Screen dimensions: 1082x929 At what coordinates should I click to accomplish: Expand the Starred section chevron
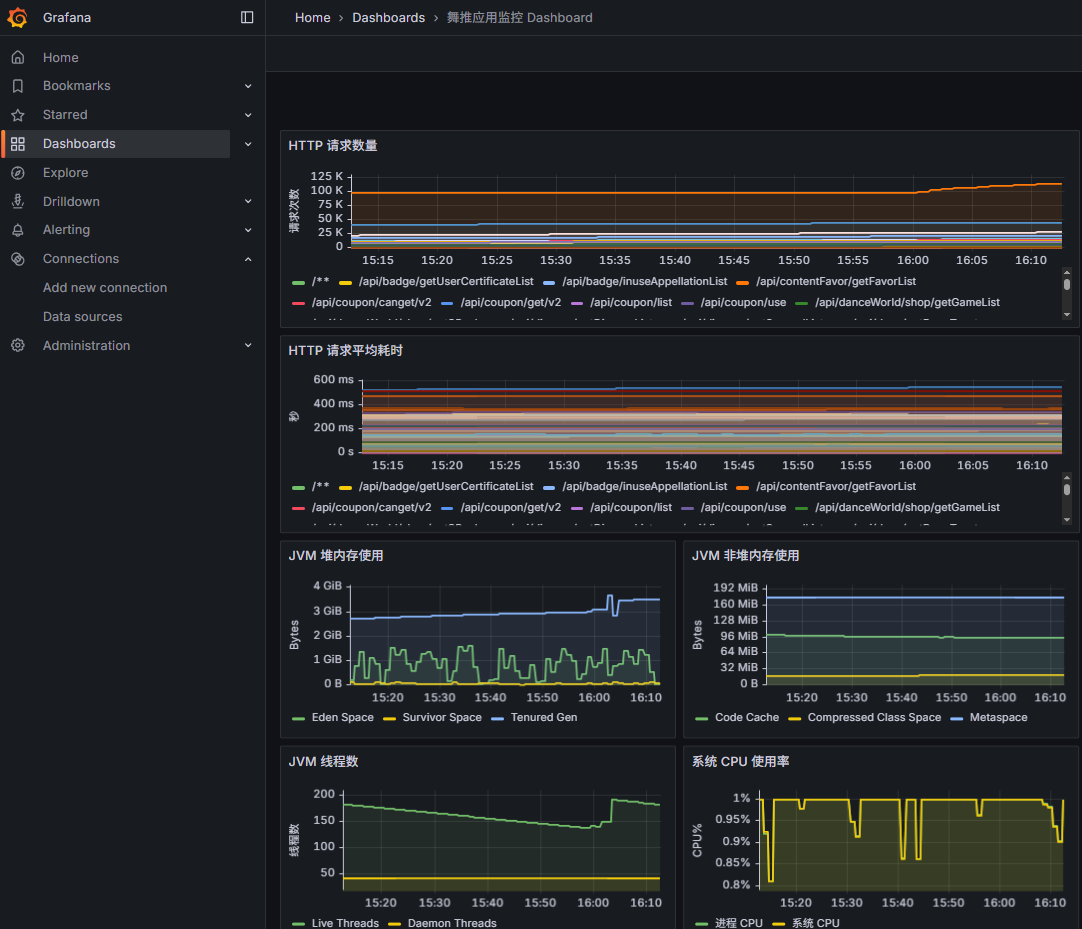(248, 115)
